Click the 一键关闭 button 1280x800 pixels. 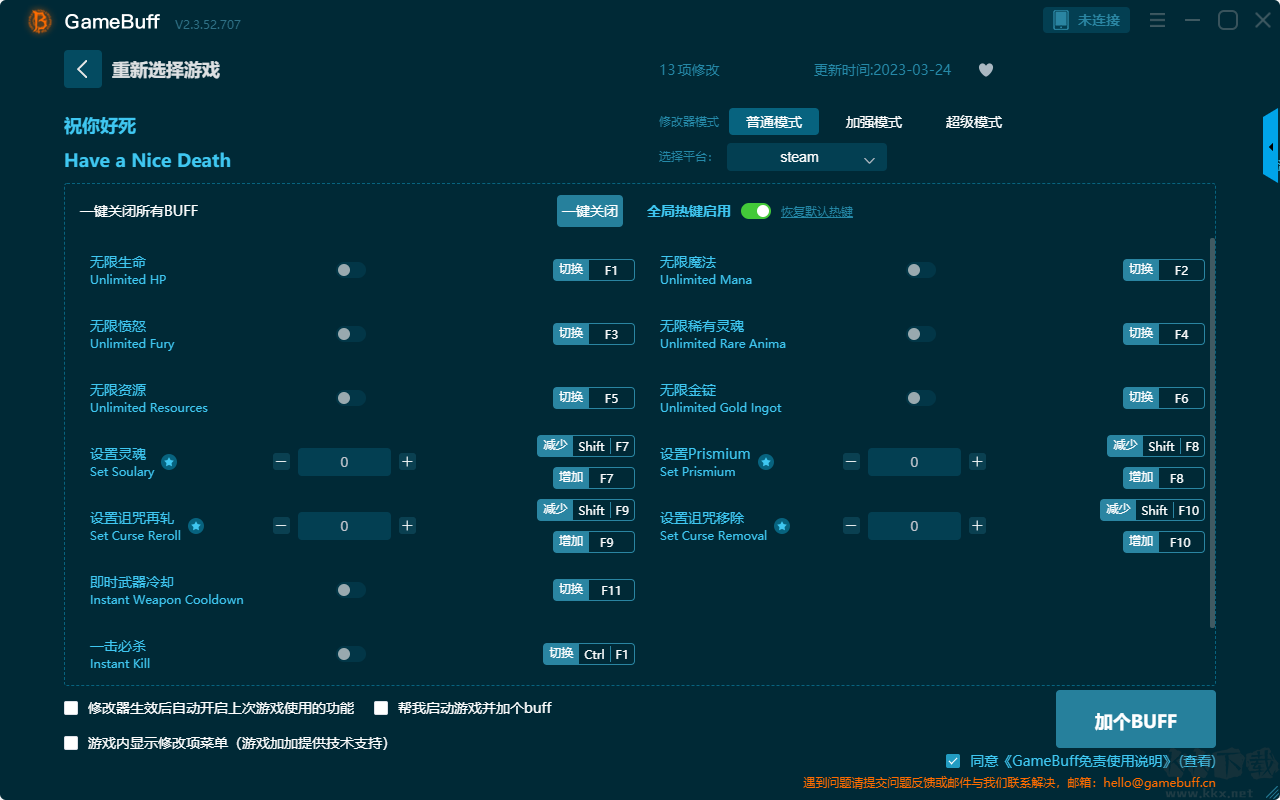[x=590, y=211]
